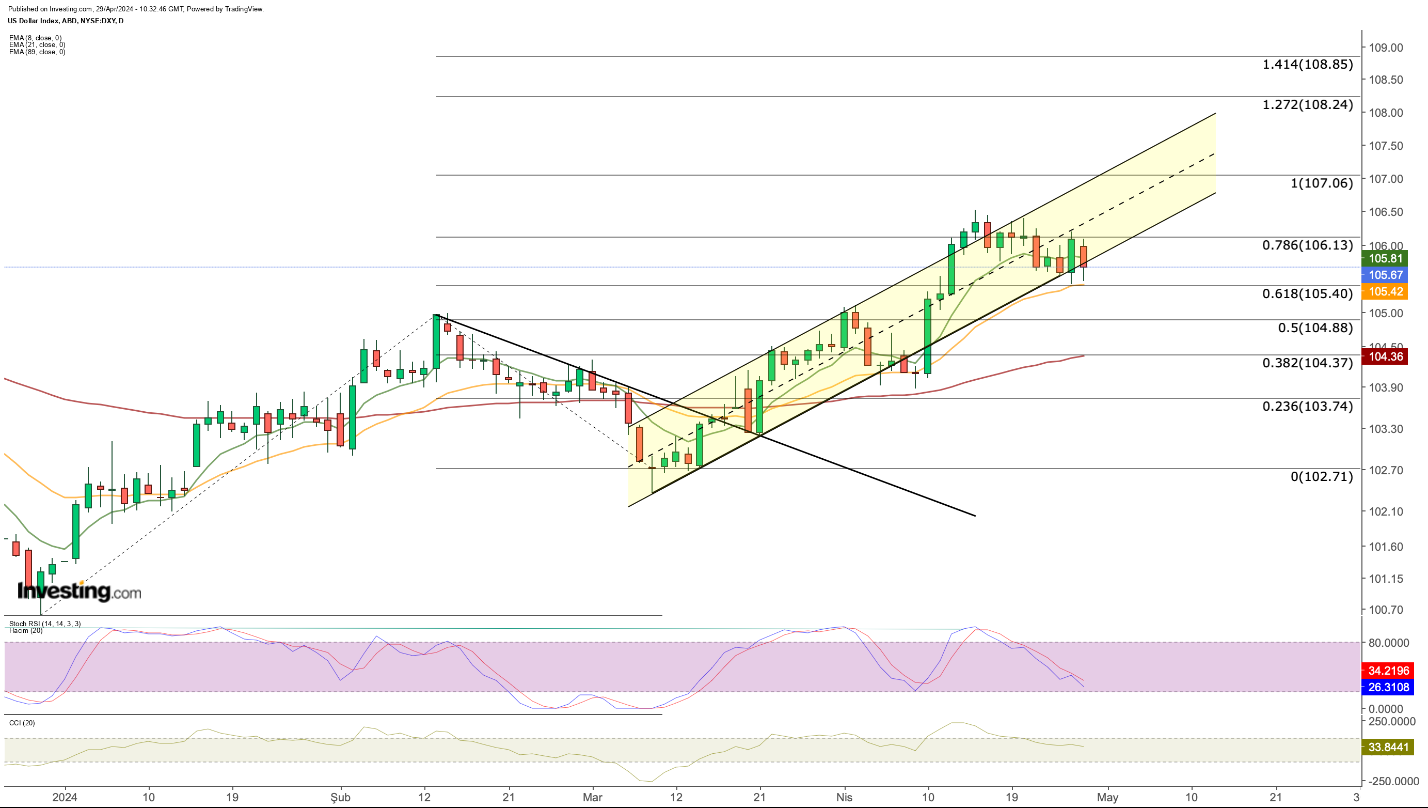The height and width of the screenshot is (808, 1428).
Task: Click the 80.0000 Stoch RSI axis value
Action: click(x=1388, y=645)
